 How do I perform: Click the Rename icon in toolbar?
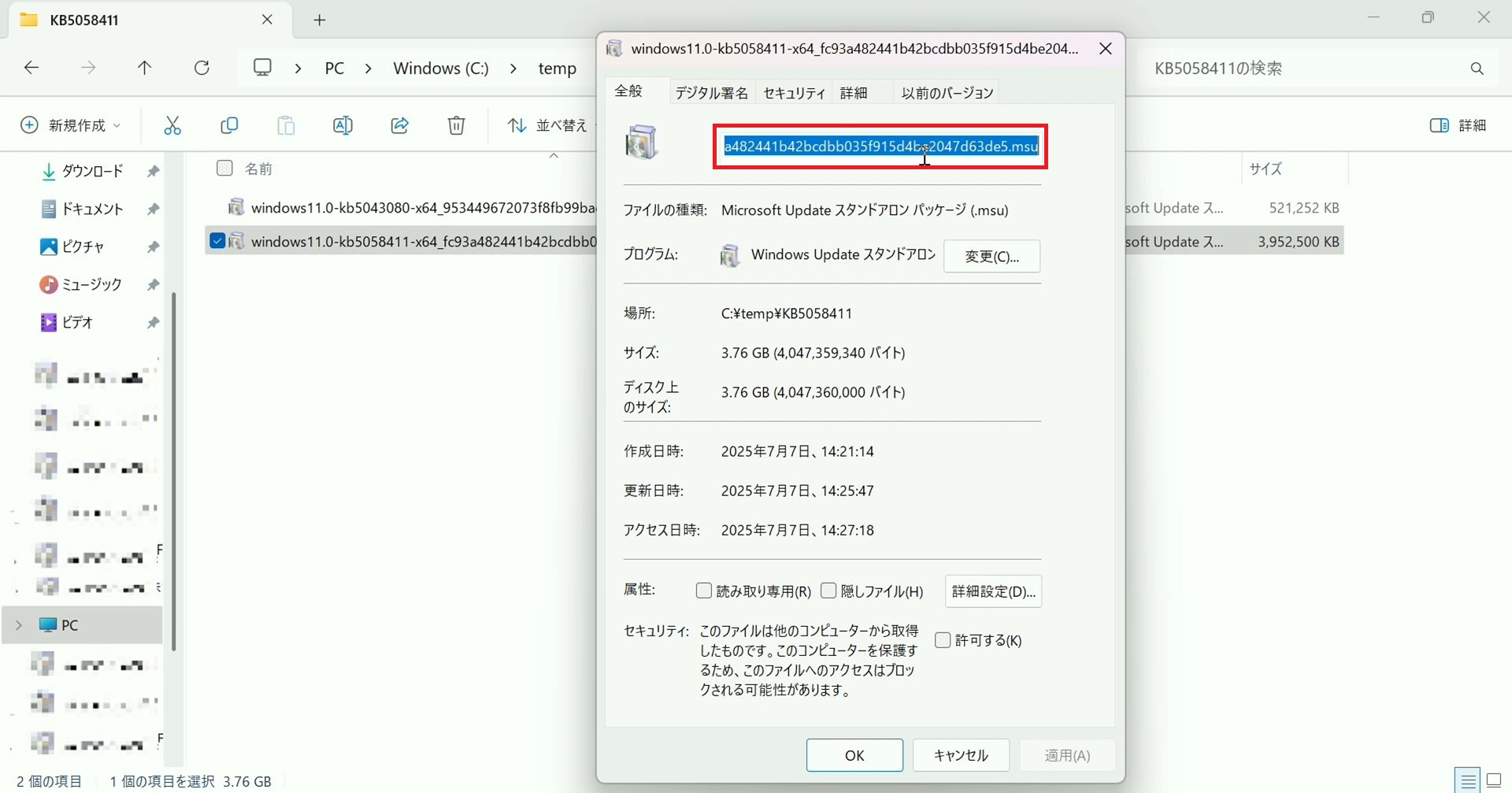tap(343, 126)
